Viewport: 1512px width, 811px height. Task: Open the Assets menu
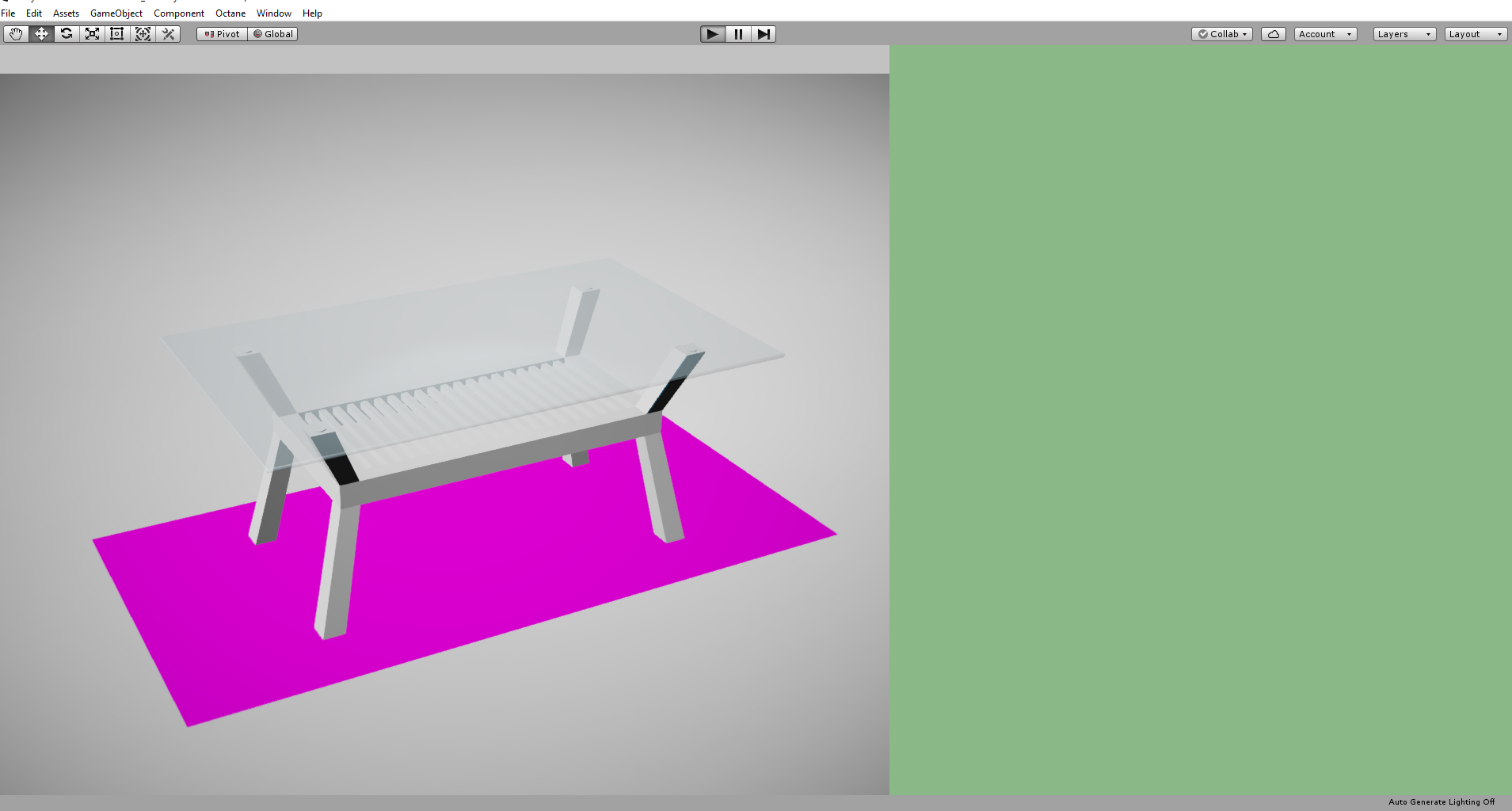(x=66, y=13)
